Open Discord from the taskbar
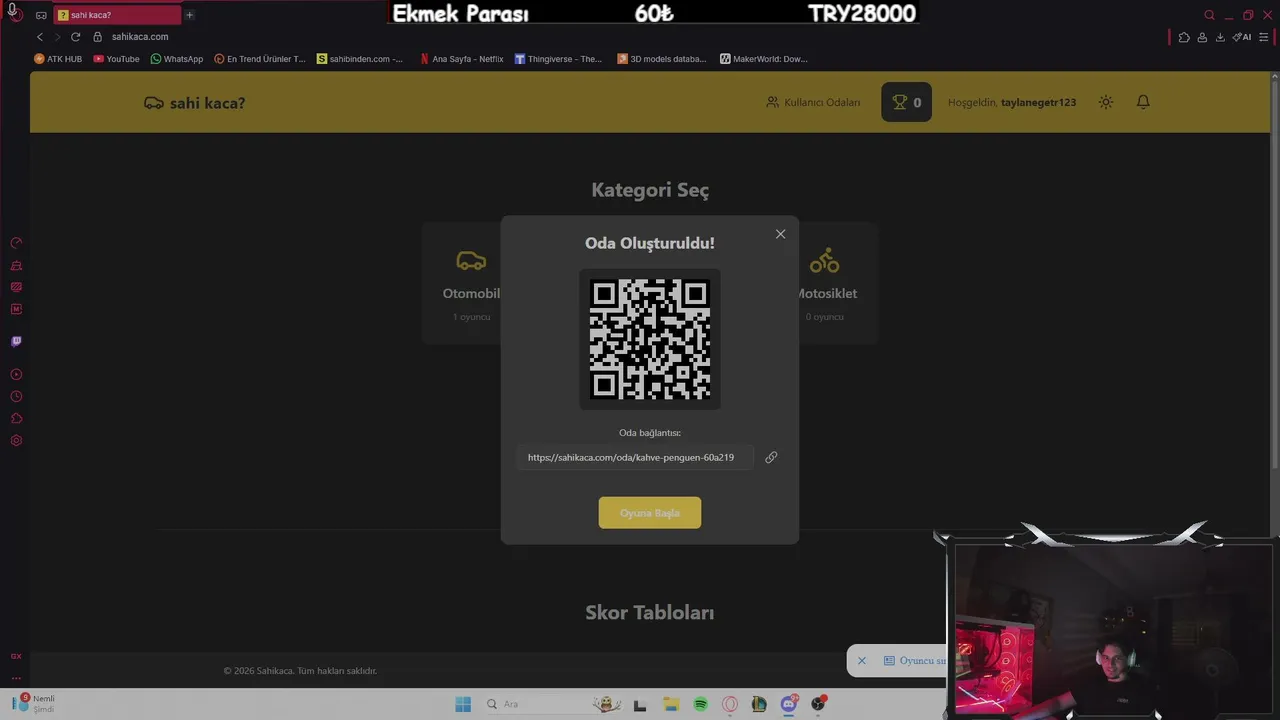Viewport: 1280px width, 720px height. (x=789, y=704)
